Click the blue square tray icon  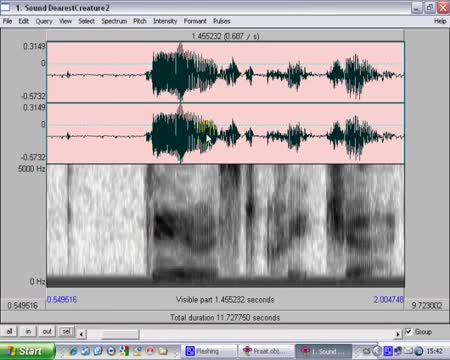pyautogui.click(x=388, y=351)
